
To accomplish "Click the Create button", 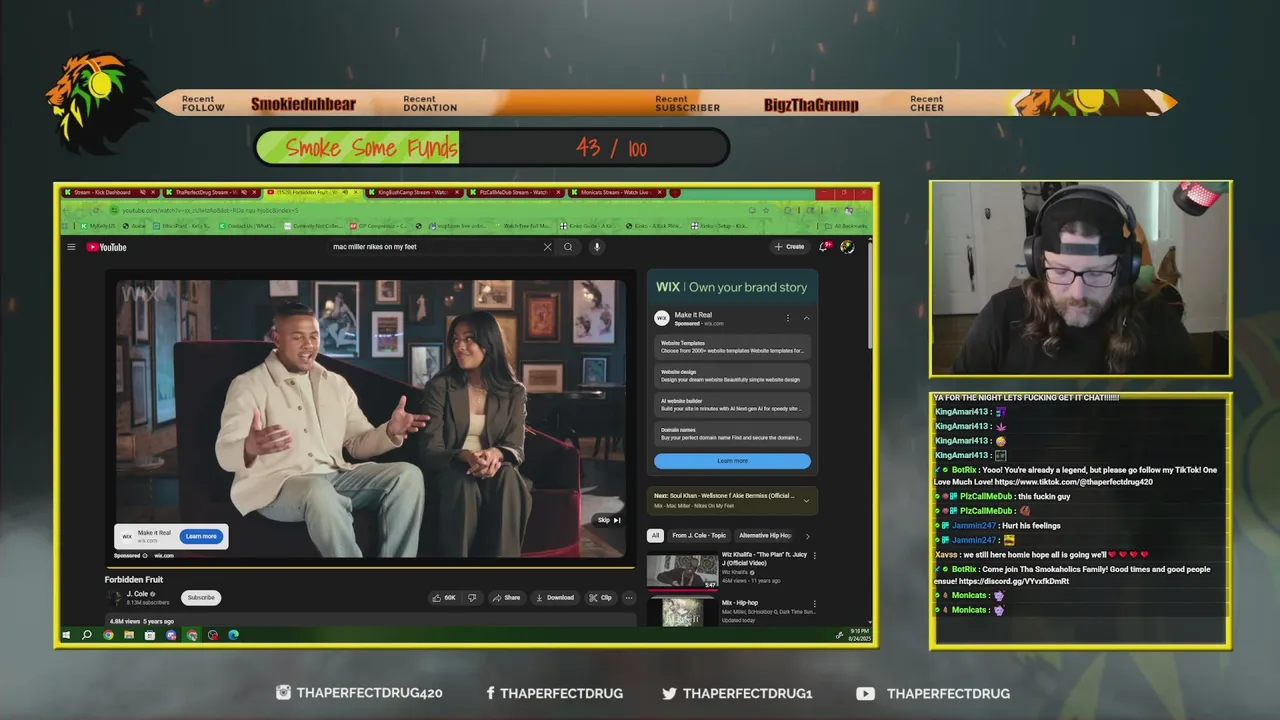I will pyautogui.click(x=789, y=246).
